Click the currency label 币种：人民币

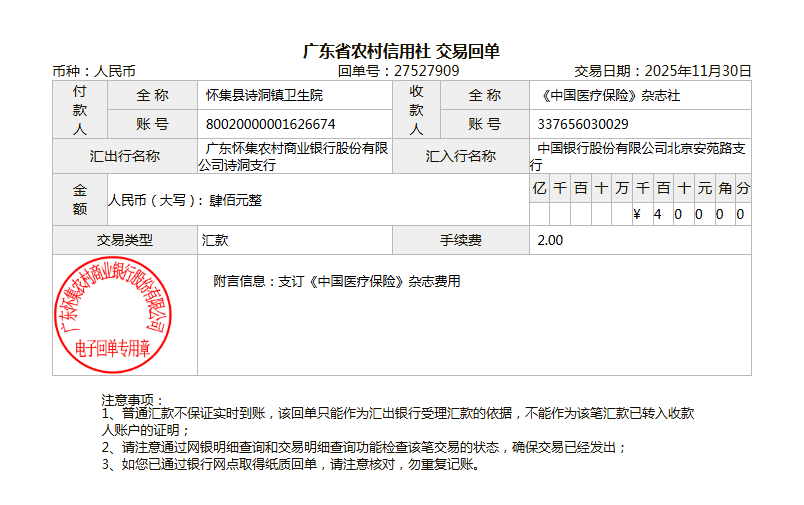[x=94, y=71]
